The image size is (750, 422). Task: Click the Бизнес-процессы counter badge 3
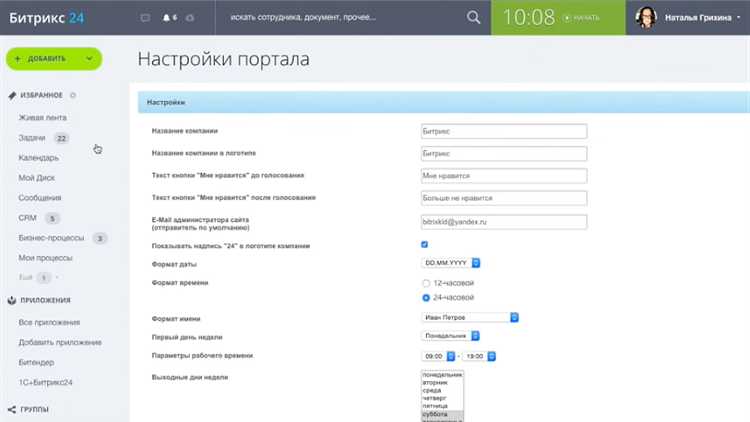(99, 238)
